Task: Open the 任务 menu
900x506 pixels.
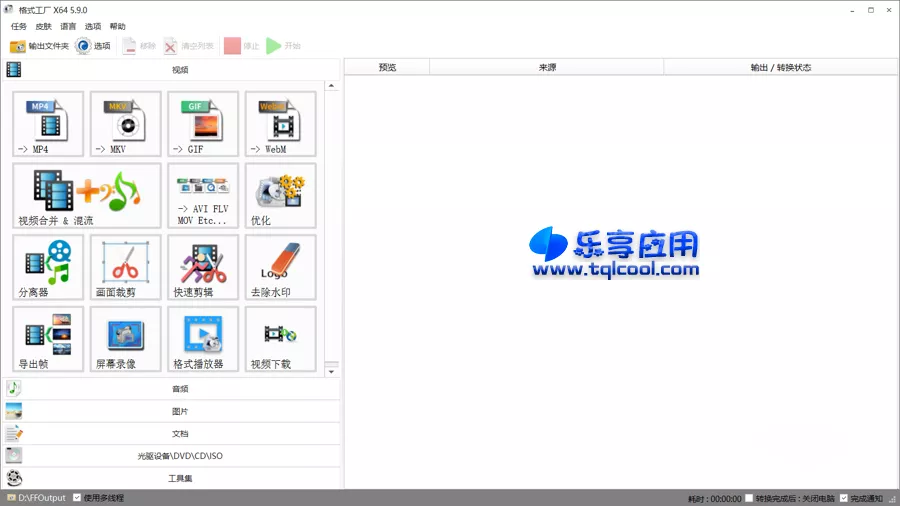Action: [19, 26]
